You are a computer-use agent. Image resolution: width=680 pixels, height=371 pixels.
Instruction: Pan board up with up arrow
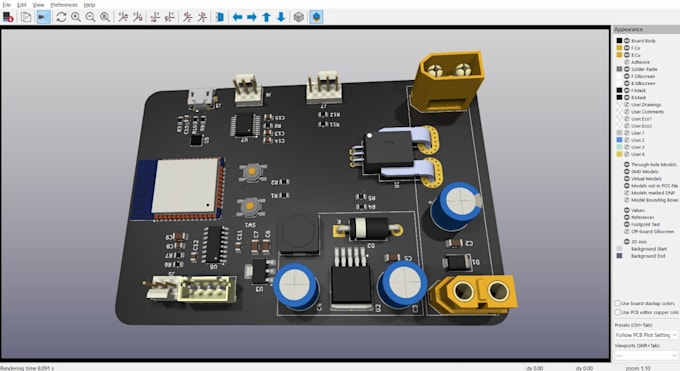pyautogui.click(x=266, y=17)
